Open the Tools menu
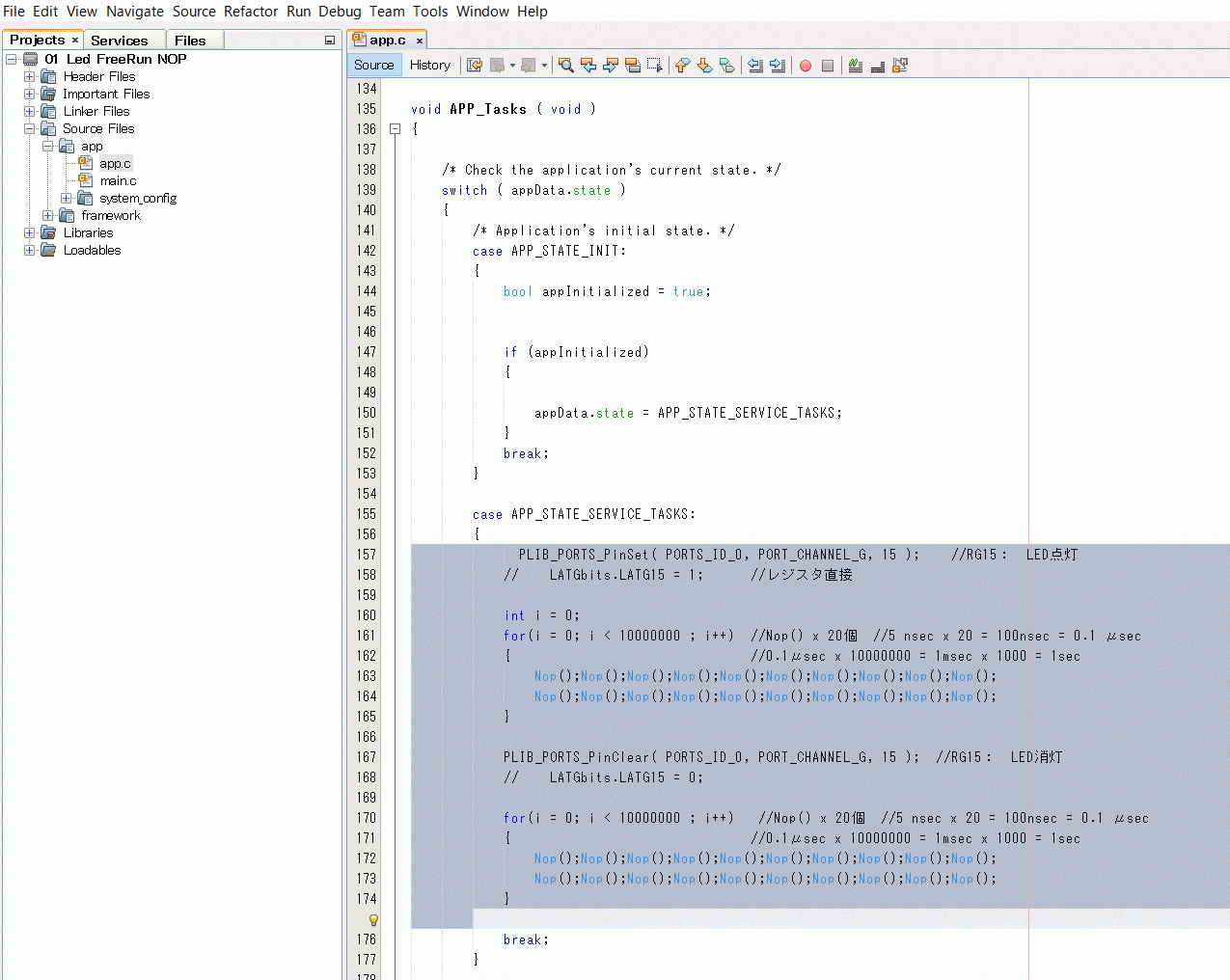This screenshot has height=980, width=1230. pyautogui.click(x=430, y=12)
